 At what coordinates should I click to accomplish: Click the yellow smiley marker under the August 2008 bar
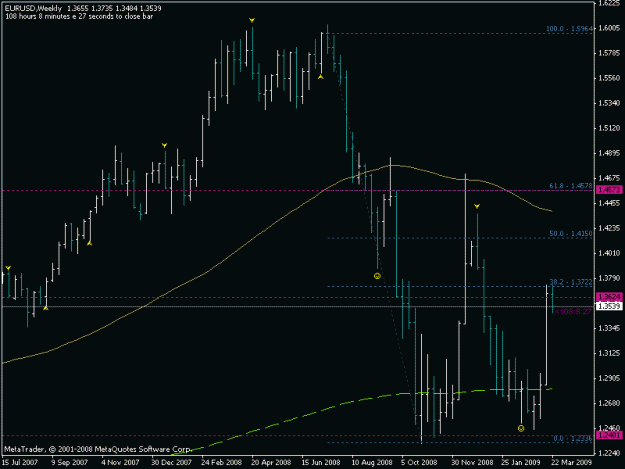click(x=377, y=276)
